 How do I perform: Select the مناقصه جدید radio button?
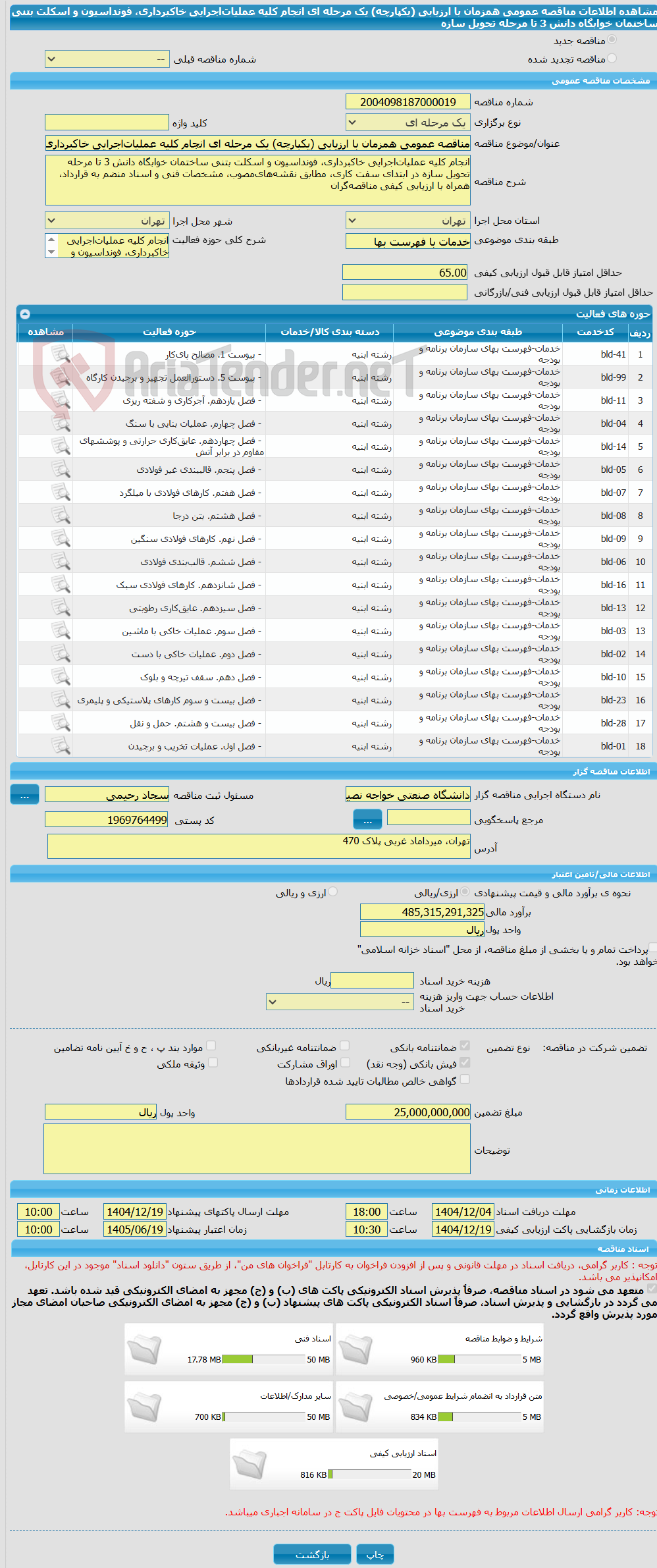pos(612,40)
